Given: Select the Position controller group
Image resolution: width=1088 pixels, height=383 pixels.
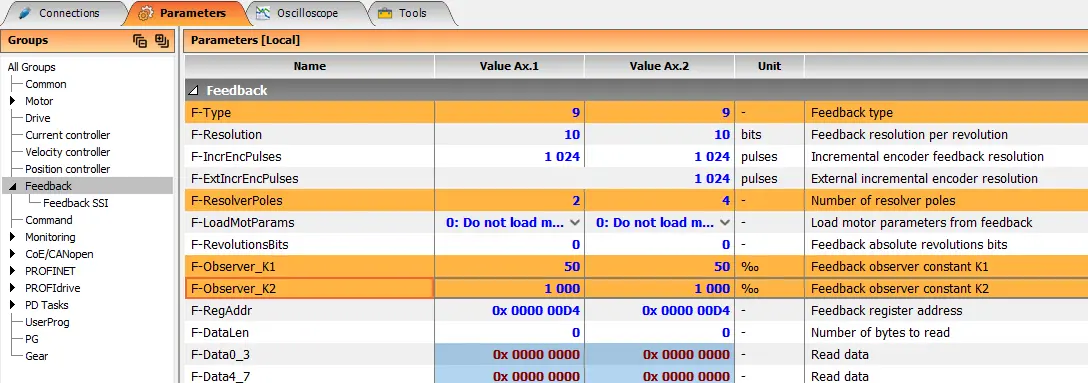Looking at the screenshot, I should (x=67, y=169).
